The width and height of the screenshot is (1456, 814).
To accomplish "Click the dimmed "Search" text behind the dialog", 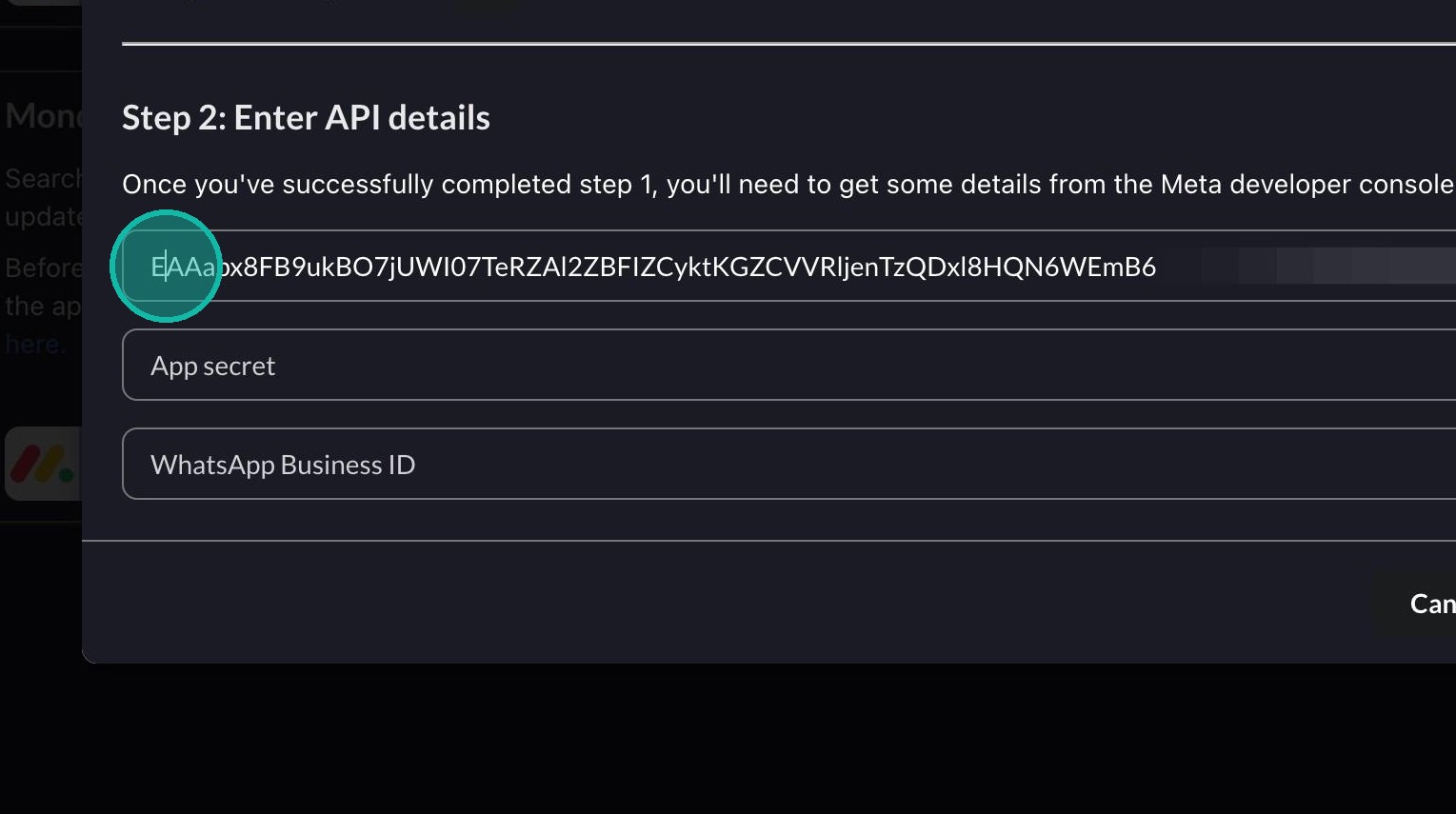I will [x=43, y=179].
